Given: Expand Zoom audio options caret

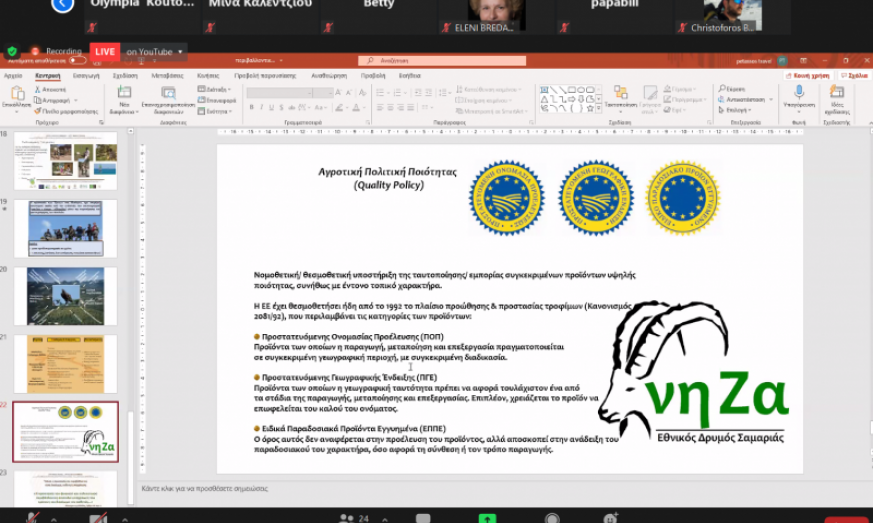Looking at the screenshot, I should pos(53,519).
